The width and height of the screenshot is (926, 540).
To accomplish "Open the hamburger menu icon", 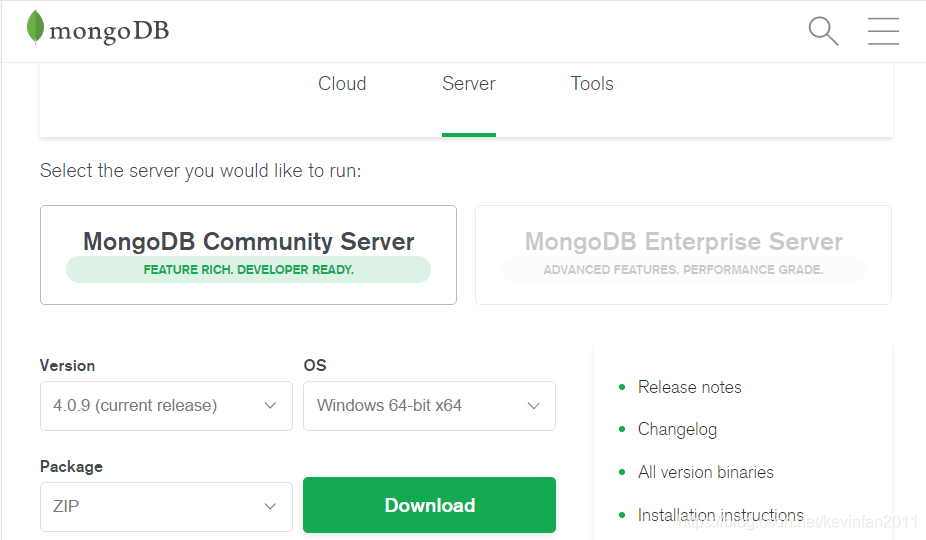I will click(x=883, y=31).
